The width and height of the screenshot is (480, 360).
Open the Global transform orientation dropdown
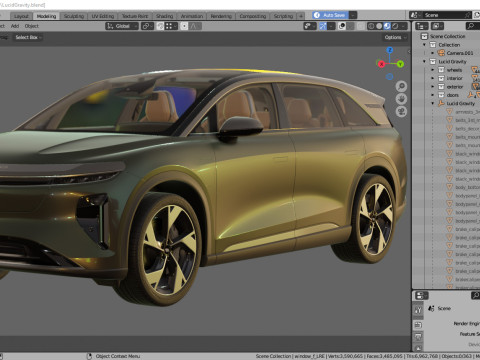coord(122,26)
